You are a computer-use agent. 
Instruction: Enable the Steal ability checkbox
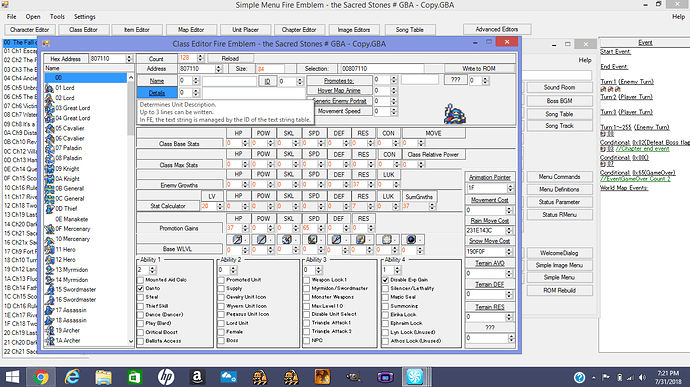coord(140,297)
